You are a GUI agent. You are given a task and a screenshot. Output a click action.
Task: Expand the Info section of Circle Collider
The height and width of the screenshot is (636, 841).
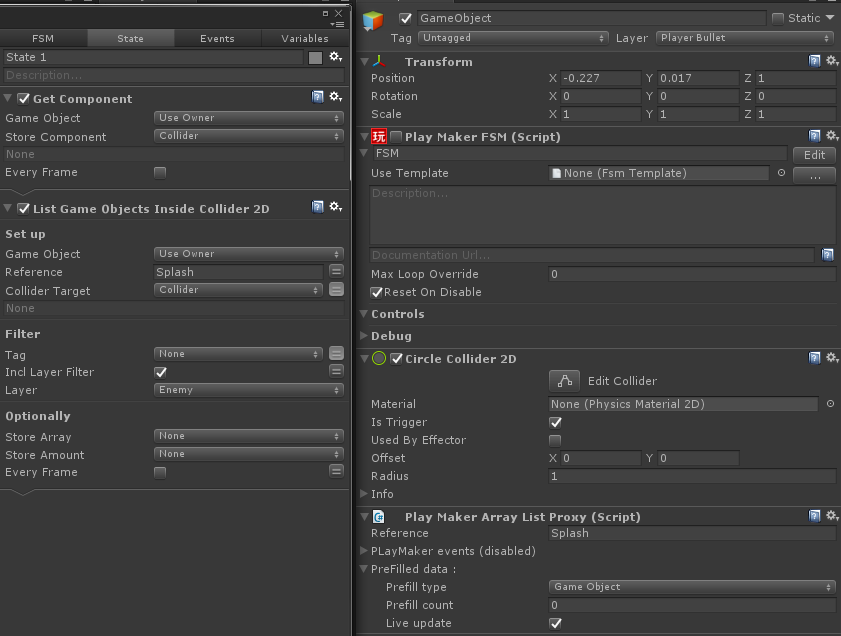[x=364, y=493]
